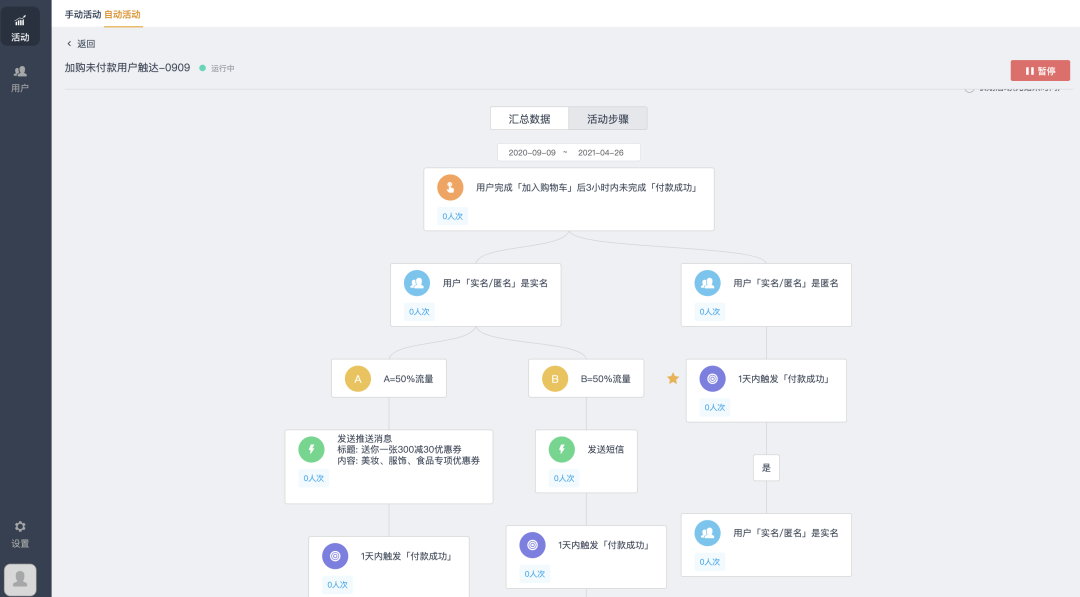Select the 自动活动 tab
The width and height of the screenshot is (1080, 597).
(122, 14)
